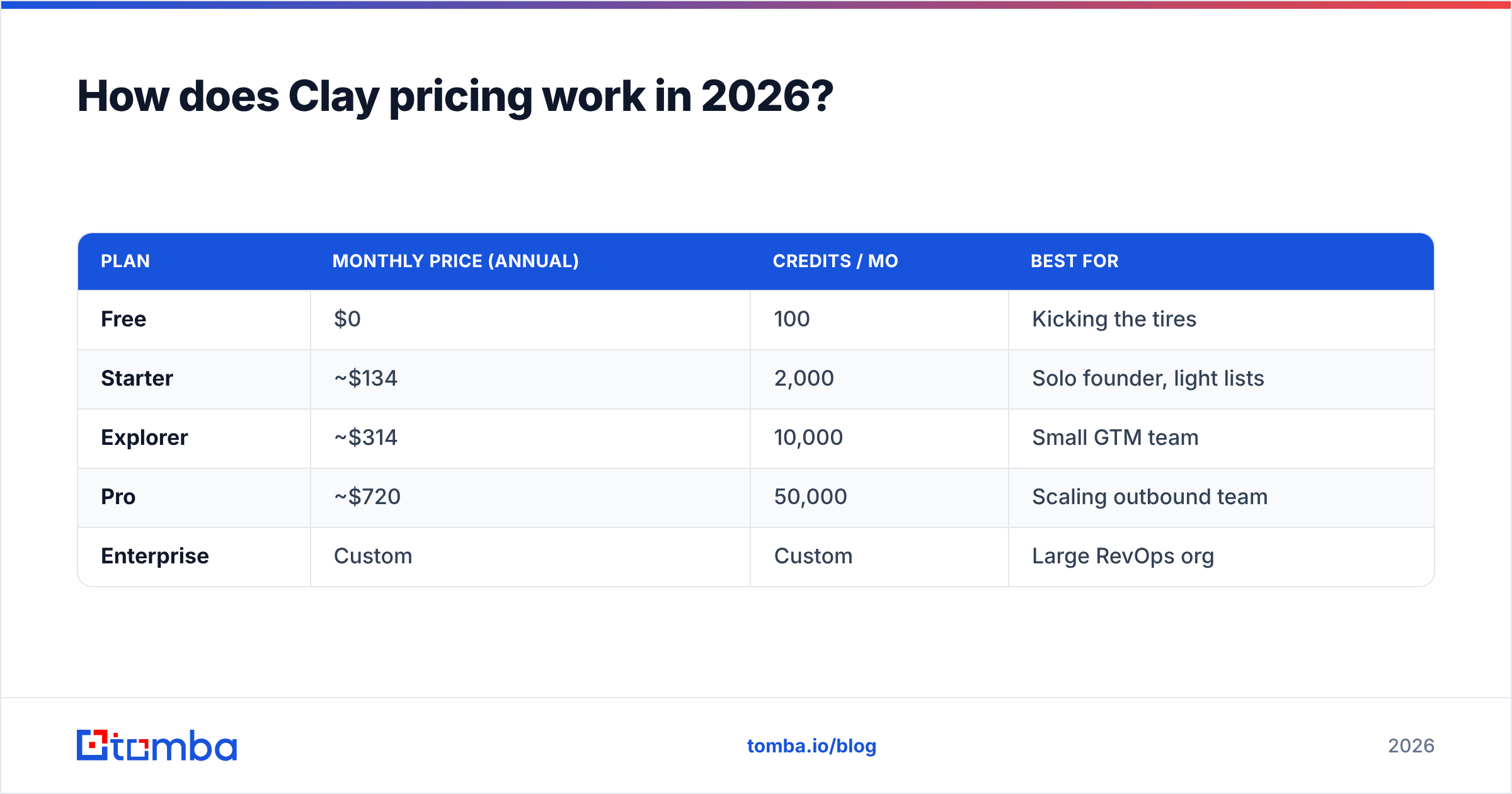Click the Custom price cell for Enterprise
This screenshot has height=794, width=1512.
point(530,556)
